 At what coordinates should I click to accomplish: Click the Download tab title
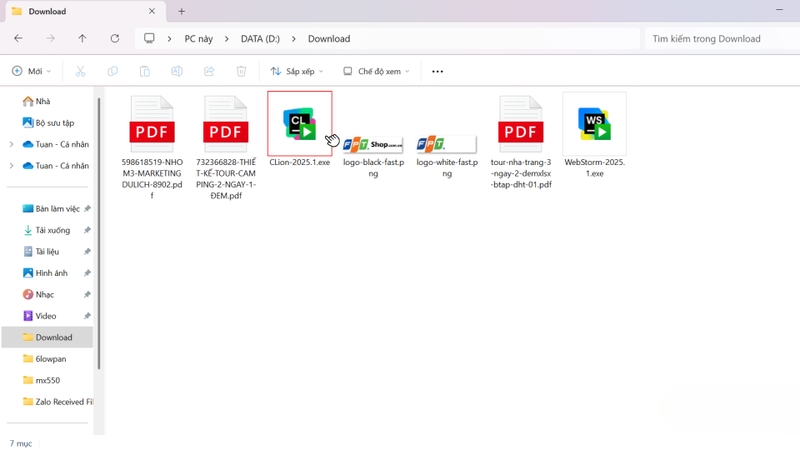tap(47, 11)
